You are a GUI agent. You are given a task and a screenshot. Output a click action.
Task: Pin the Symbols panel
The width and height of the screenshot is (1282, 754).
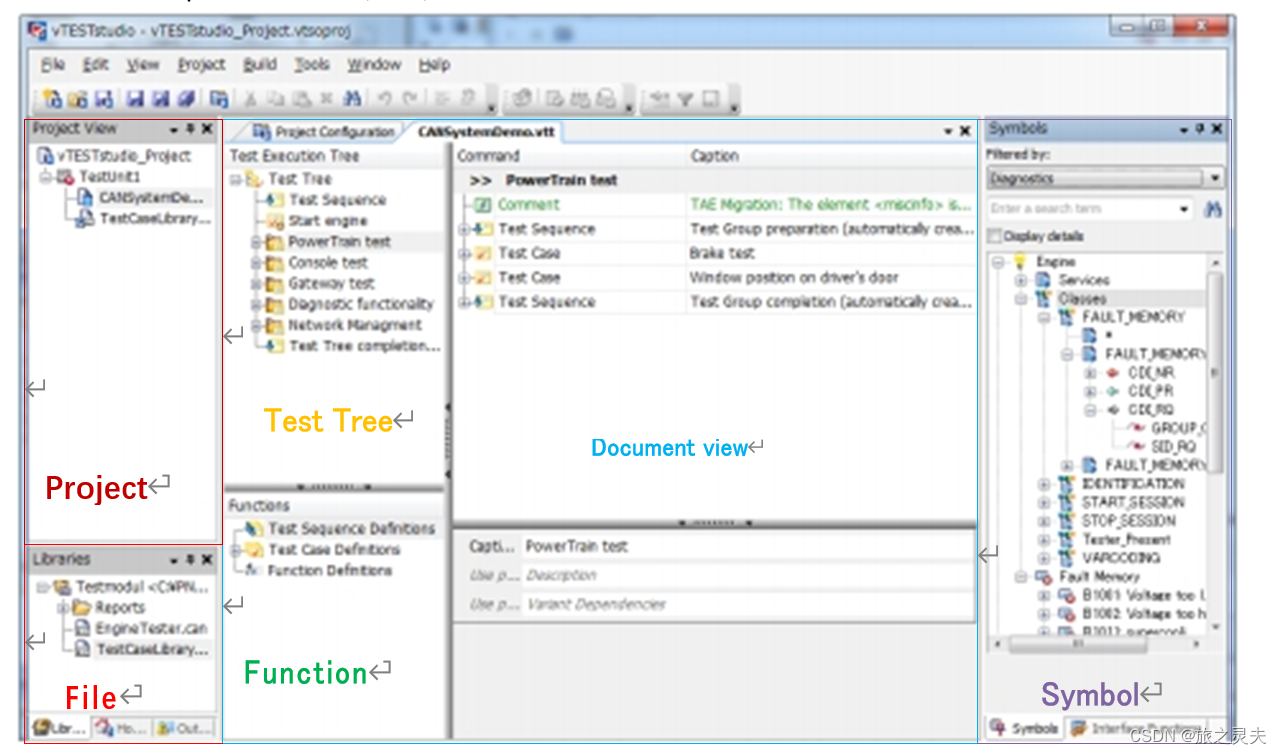point(1200,129)
